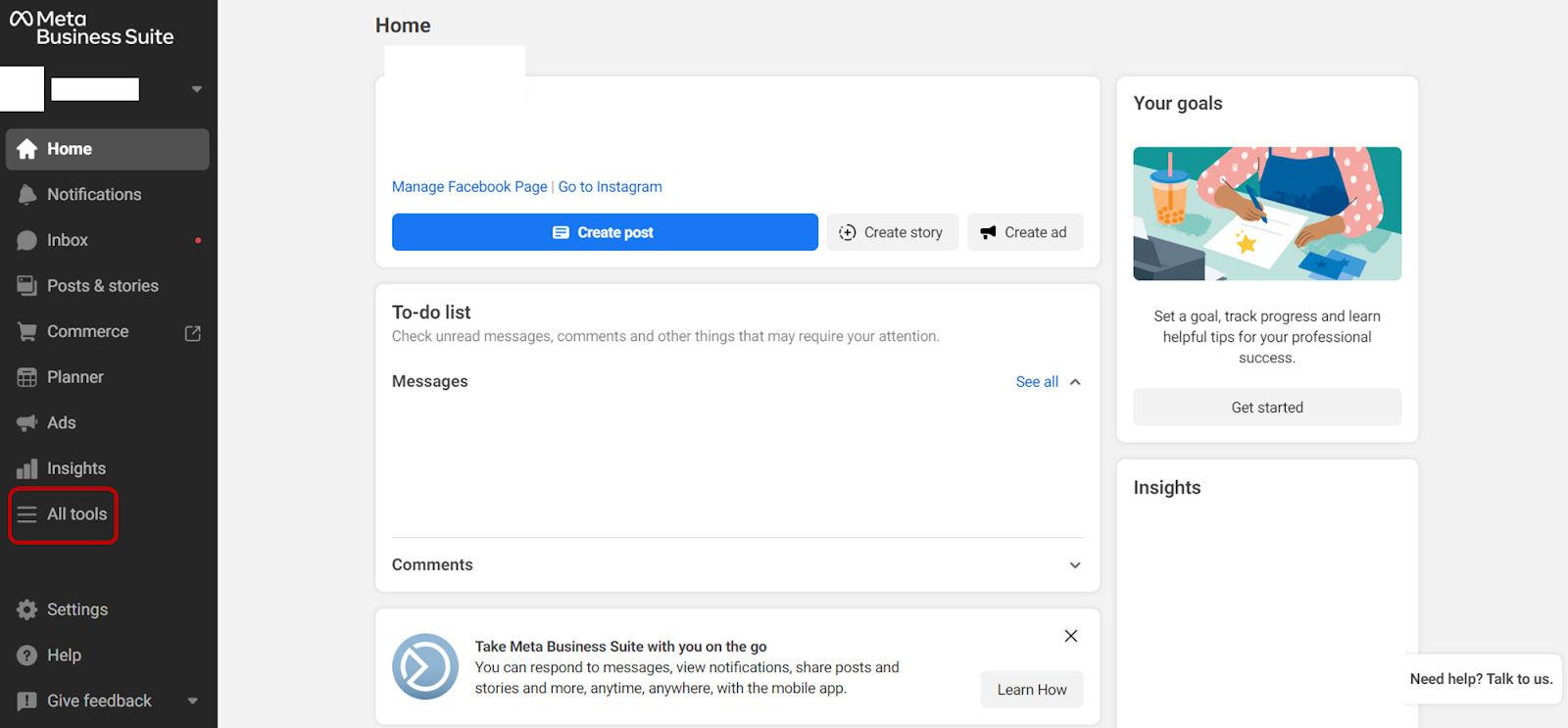1568x728 pixels.
Task: Click the Ads megaphone icon in sidebar
Action: pos(27,423)
